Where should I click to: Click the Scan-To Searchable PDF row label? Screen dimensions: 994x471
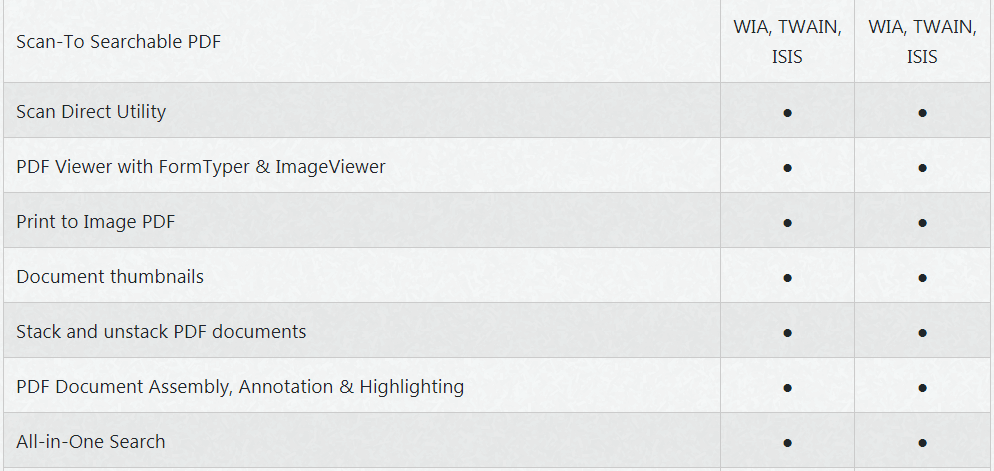(119, 42)
